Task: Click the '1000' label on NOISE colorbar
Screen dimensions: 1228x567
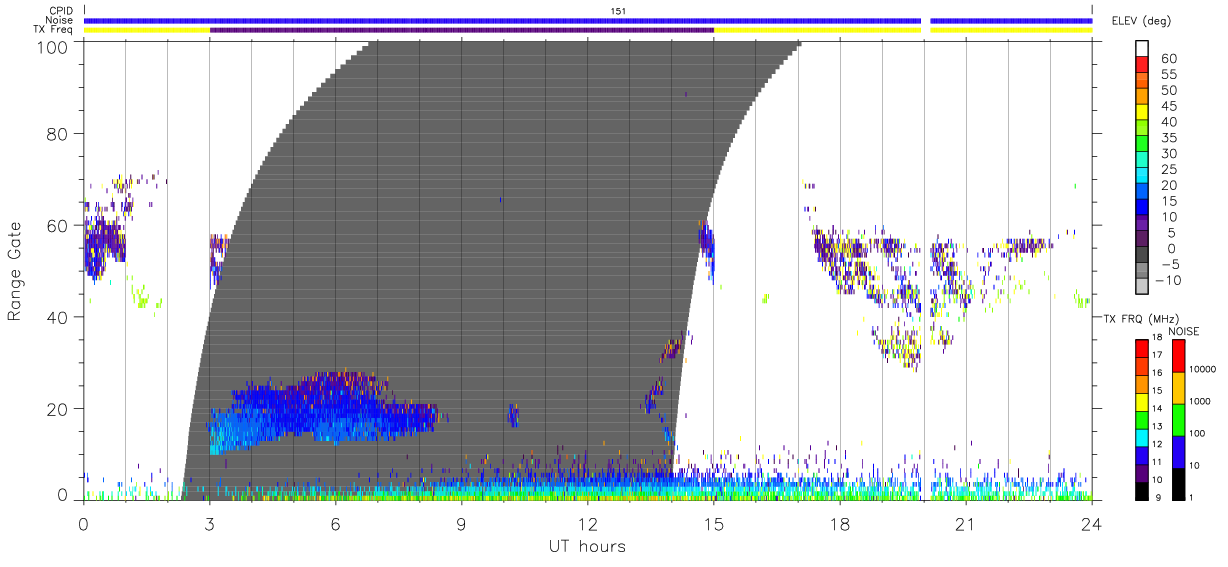Action: (1201, 402)
